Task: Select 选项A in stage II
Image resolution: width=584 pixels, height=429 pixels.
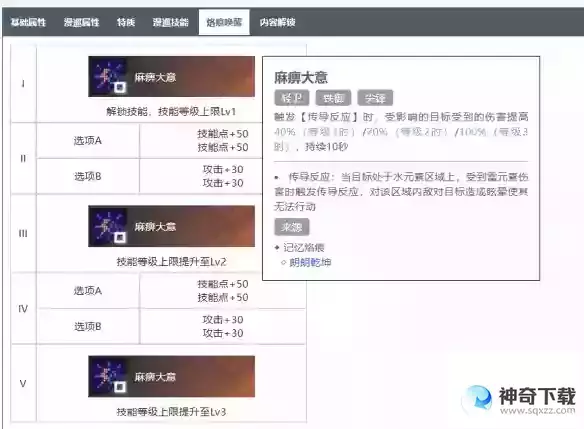Action: point(88,140)
